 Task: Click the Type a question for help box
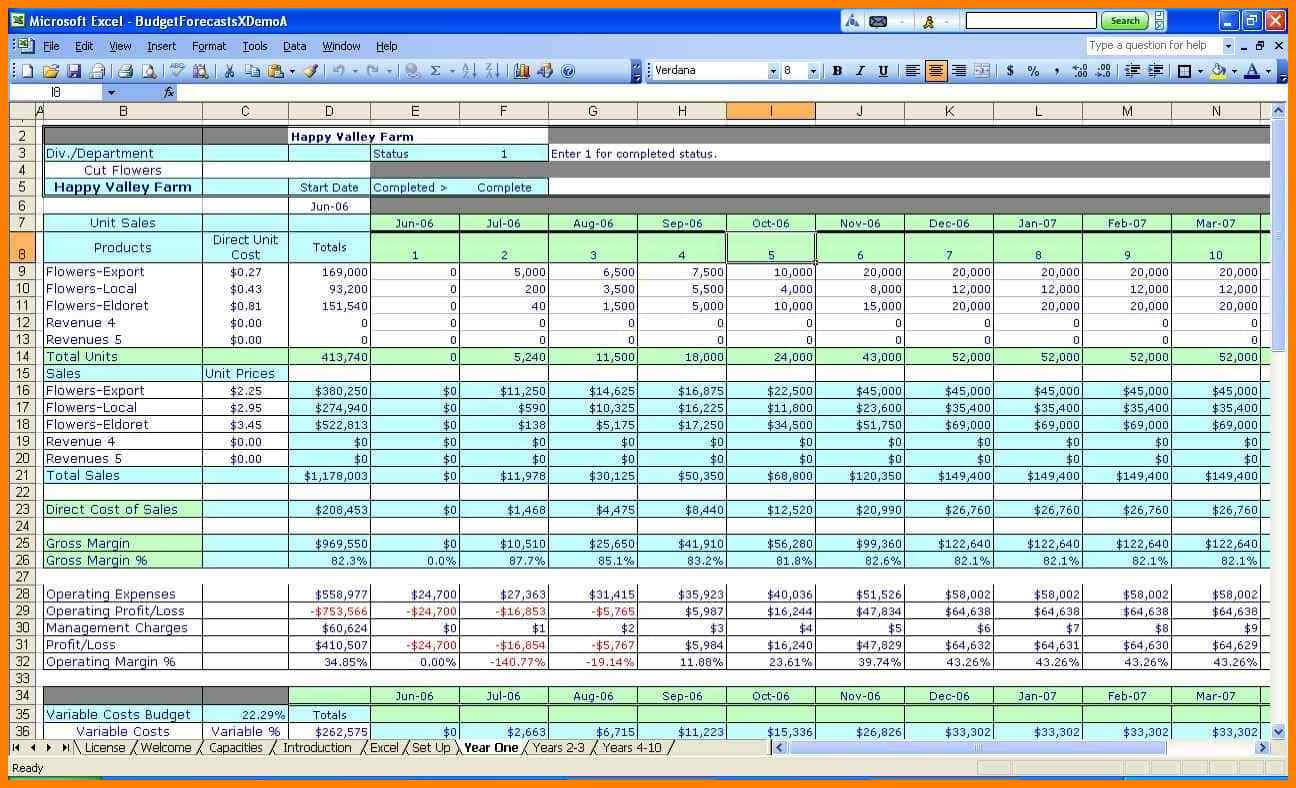pos(1153,45)
